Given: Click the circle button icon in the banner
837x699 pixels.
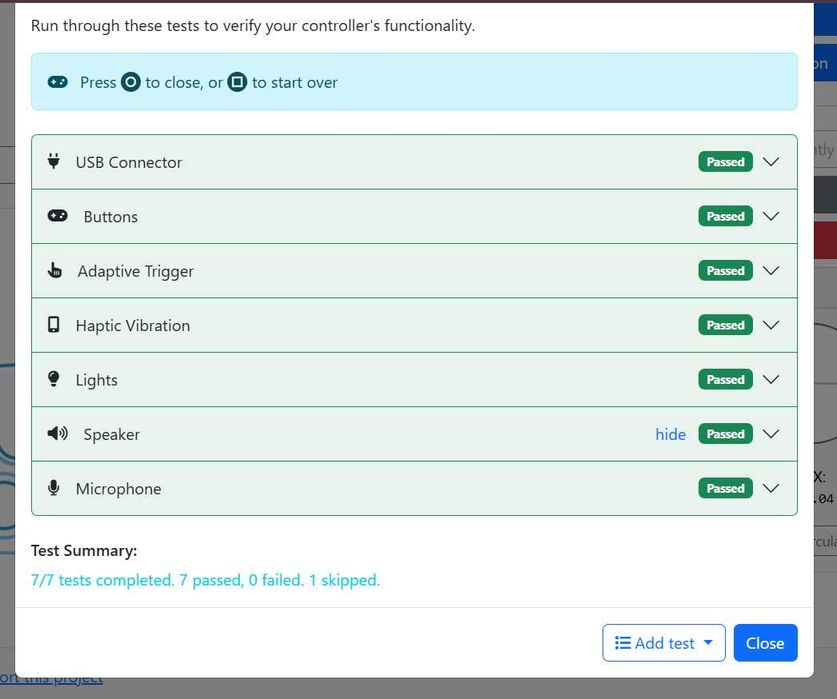Looking at the screenshot, I should coord(131,82).
